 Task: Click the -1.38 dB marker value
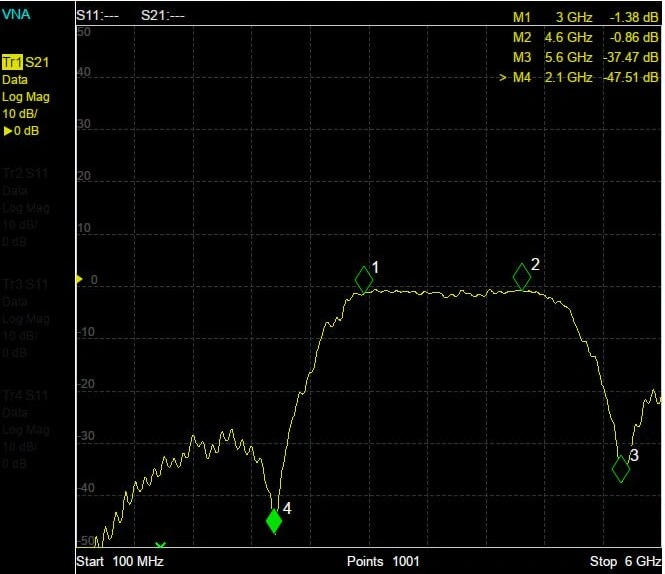(x=634, y=17)
